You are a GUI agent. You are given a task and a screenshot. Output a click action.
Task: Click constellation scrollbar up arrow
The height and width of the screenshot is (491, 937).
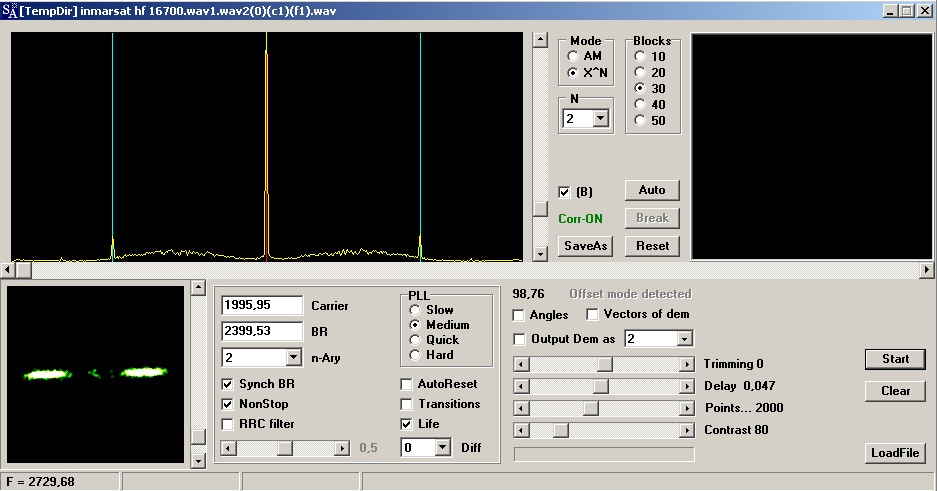tap(198, 288)
